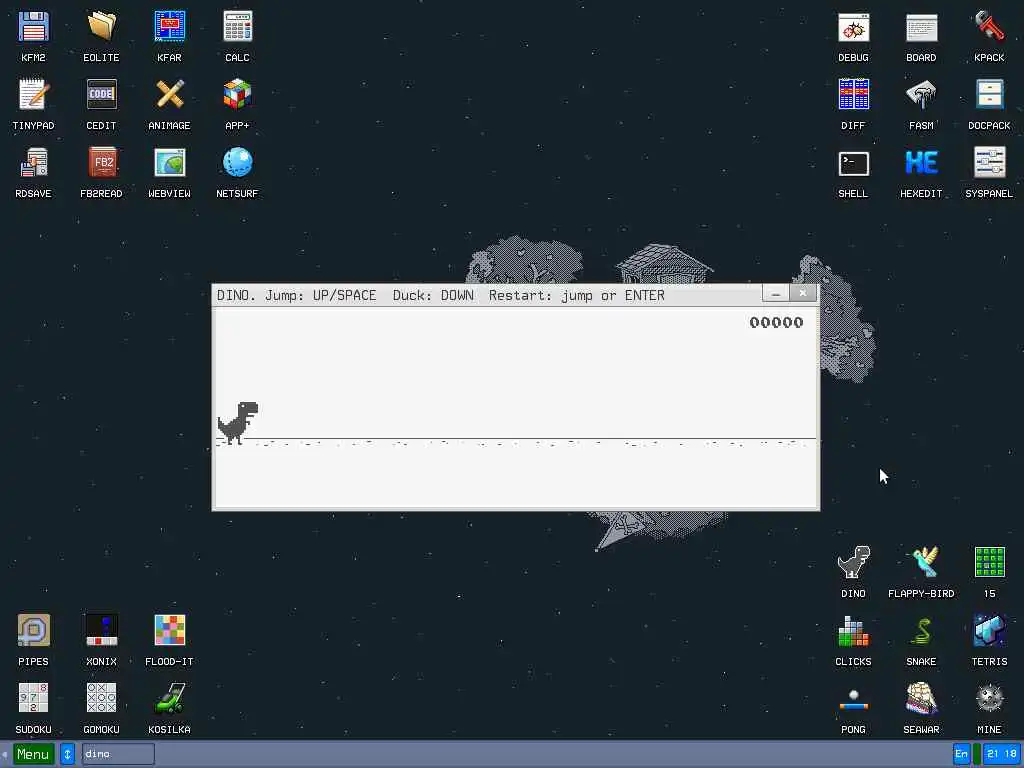Image resolution: width=1024 pixels, height=768 pixels.
Task: Launch the SNAKE game
Action: pos(921,632)
